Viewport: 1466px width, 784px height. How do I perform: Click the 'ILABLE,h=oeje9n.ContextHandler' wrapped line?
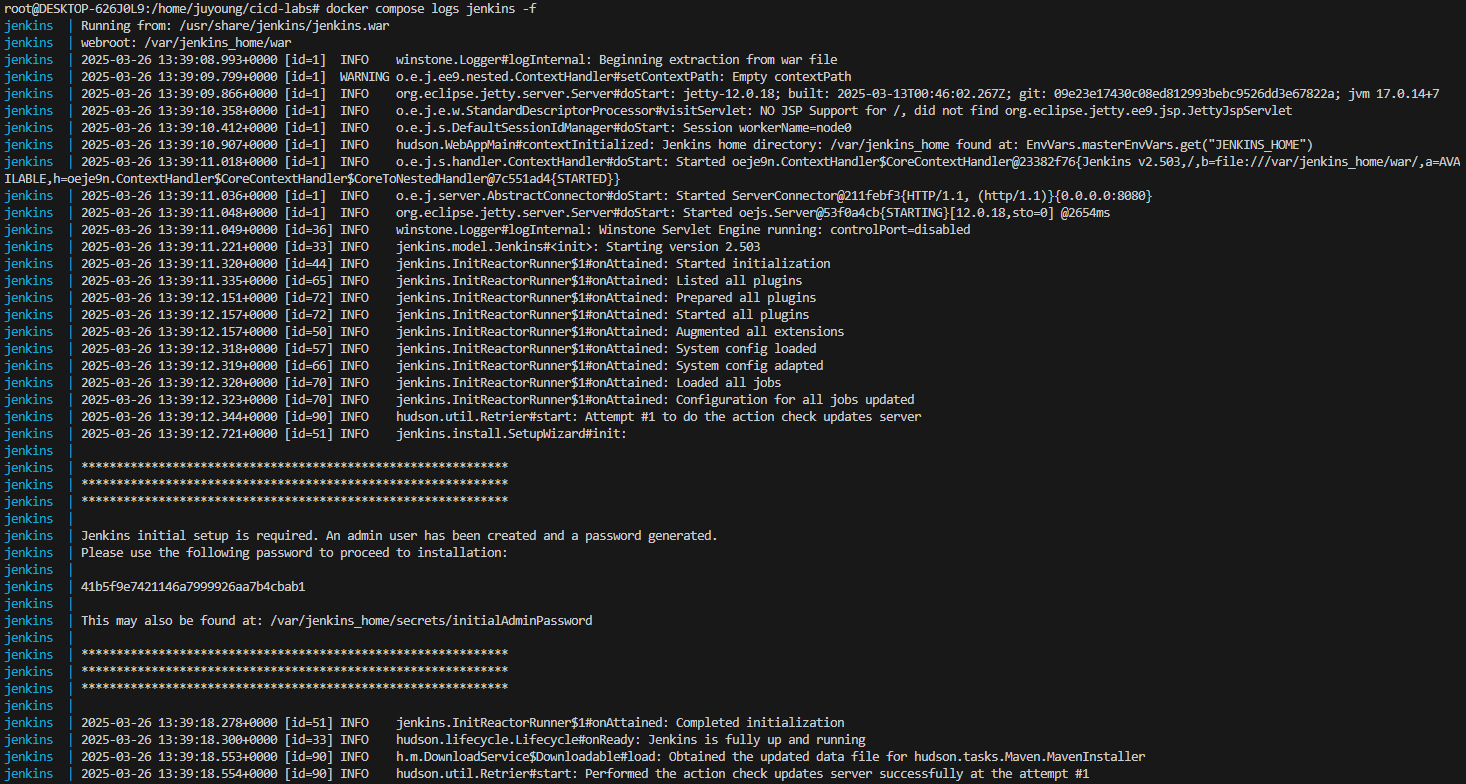pos(312,179)
